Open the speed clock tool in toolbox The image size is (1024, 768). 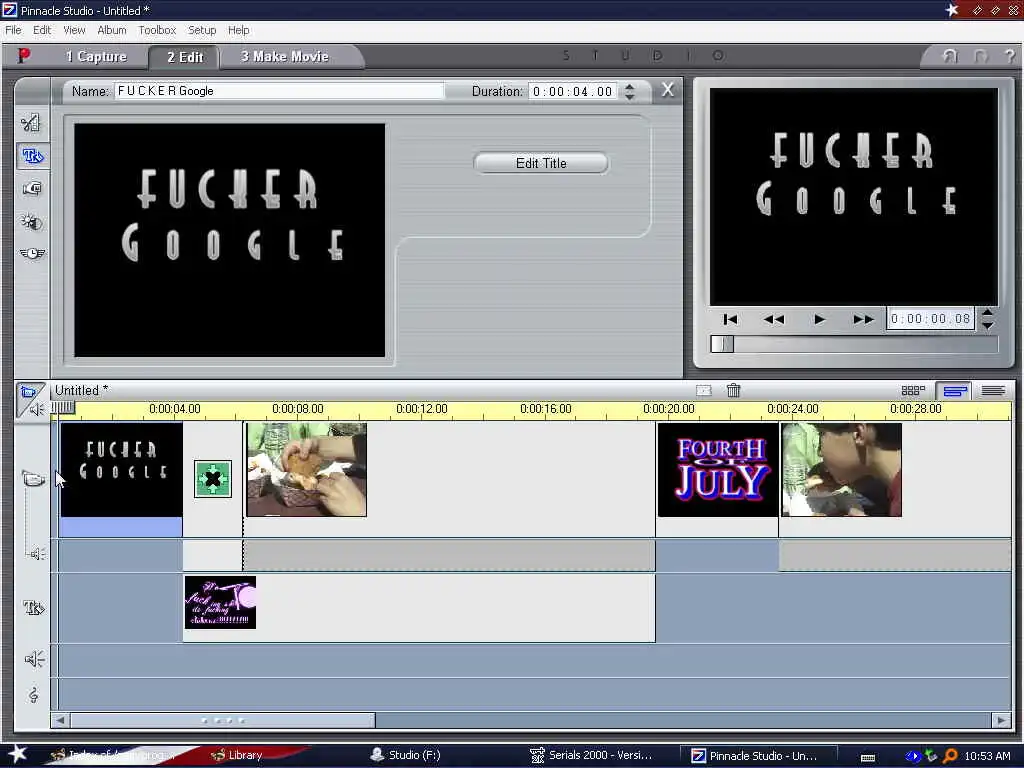(31, 253)
